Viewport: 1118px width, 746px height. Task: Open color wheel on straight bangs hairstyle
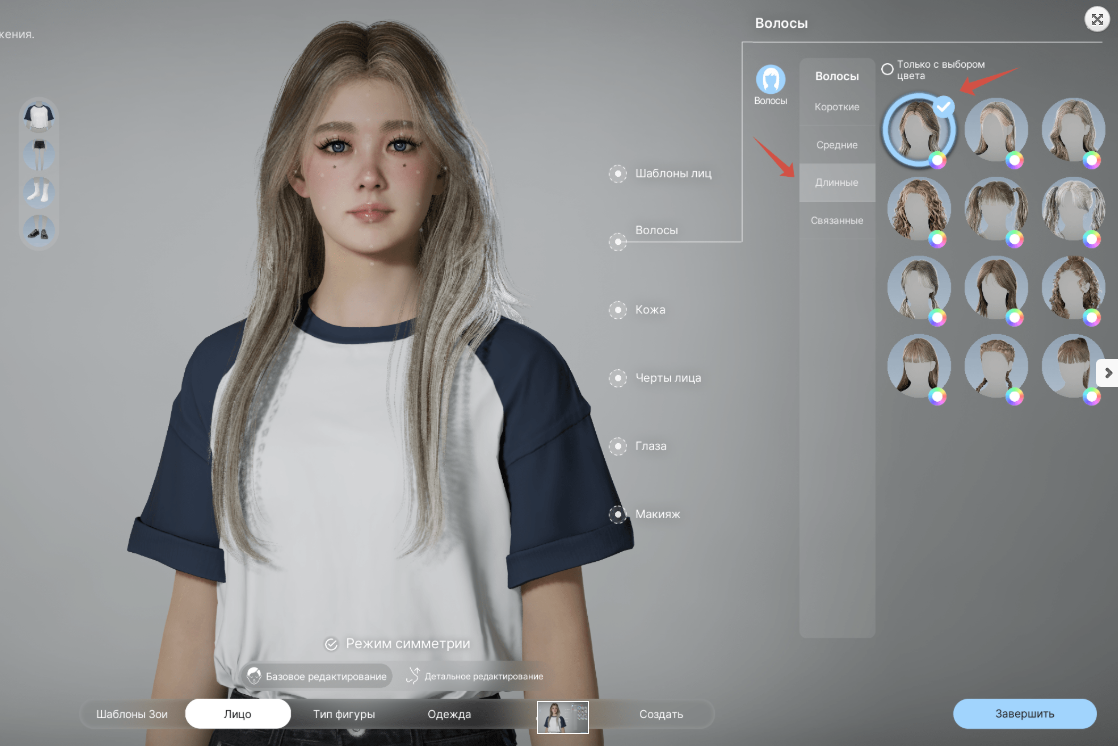[x=938, y=397]
